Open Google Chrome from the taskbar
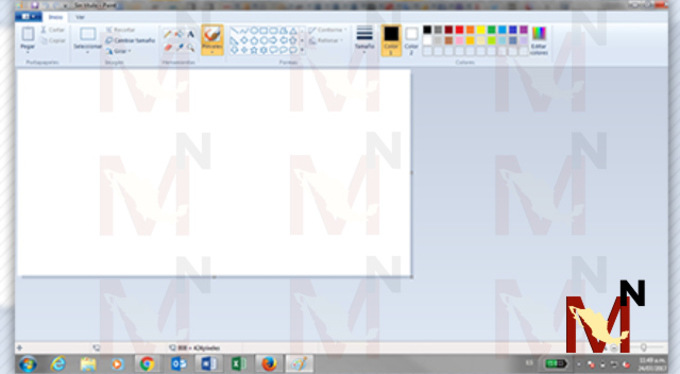The width and height of the screenshot is (680, 374). click(147, 364)
